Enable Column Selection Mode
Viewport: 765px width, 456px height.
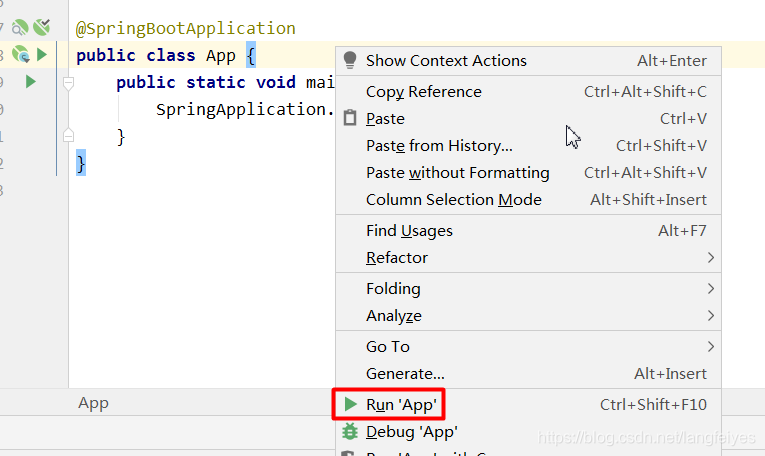click(528, 199)
